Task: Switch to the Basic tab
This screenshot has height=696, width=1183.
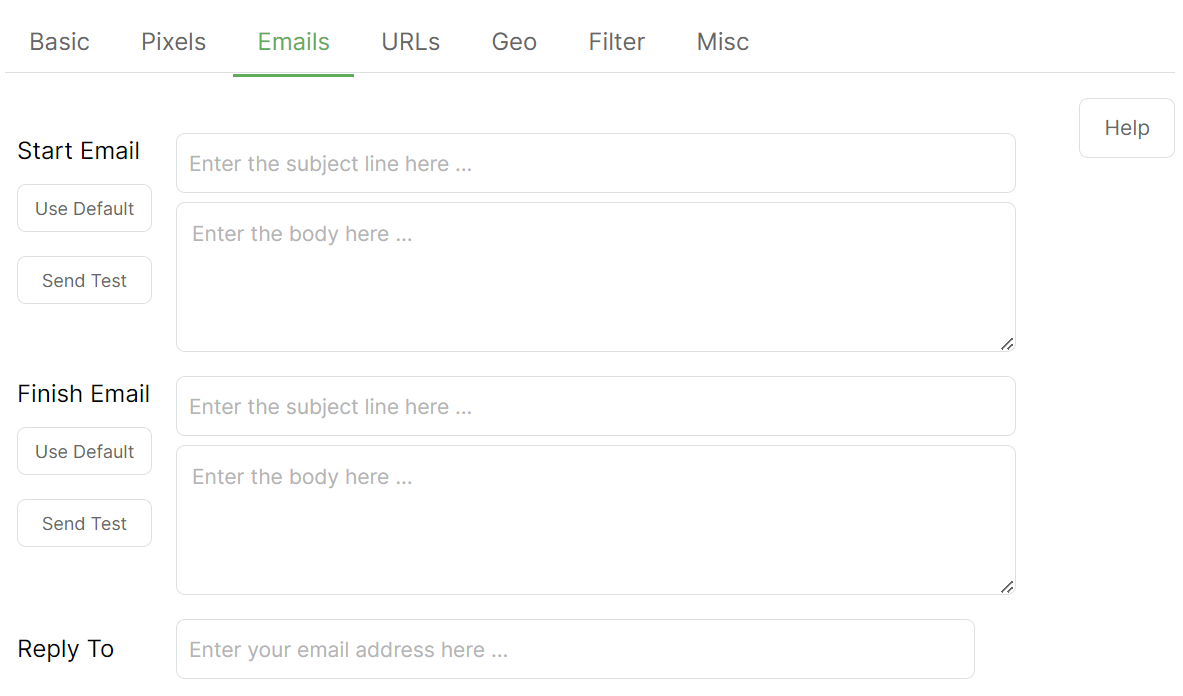Action: coord(60,42)
